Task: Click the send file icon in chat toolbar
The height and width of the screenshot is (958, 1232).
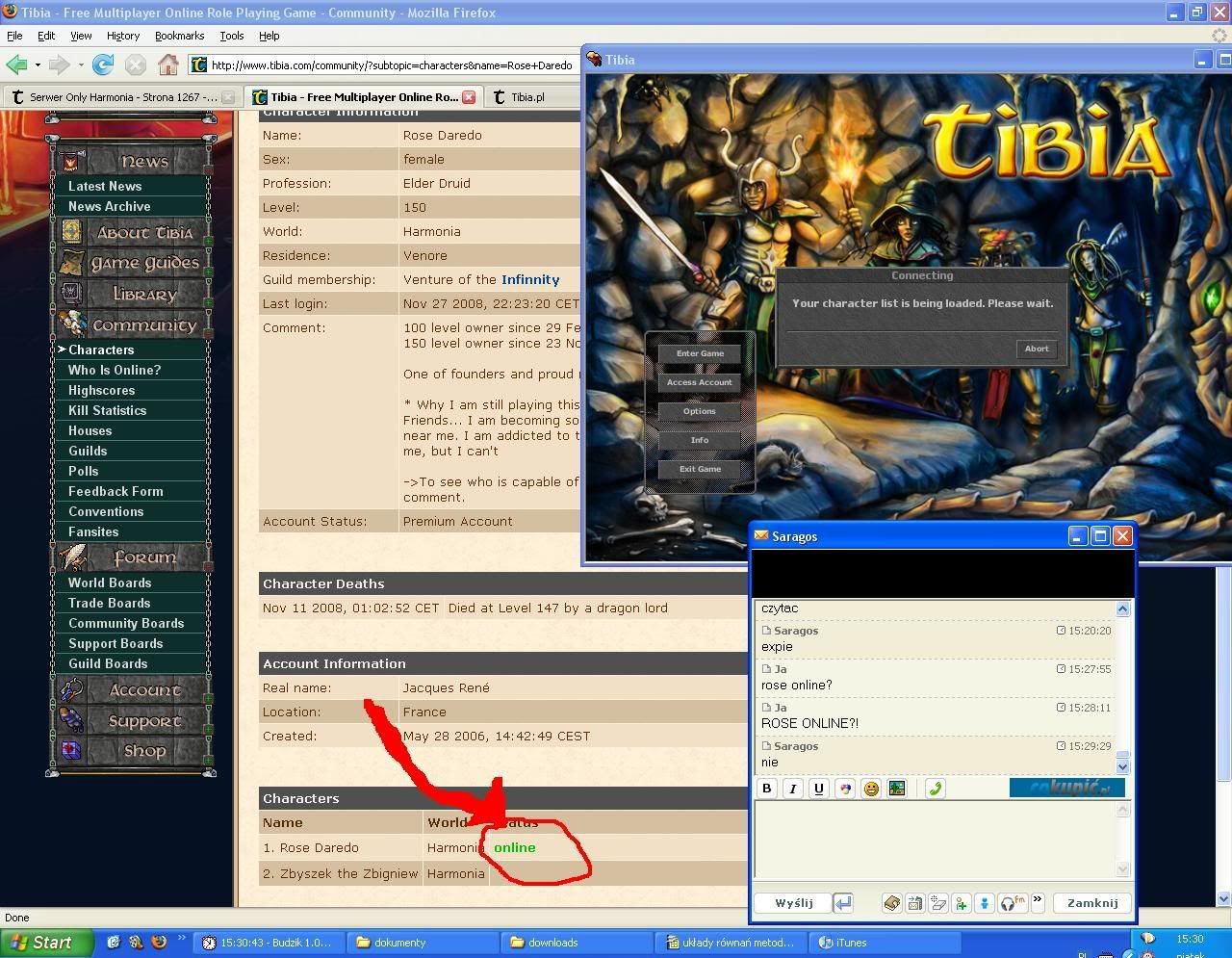Action: pyautogui.click(x=915, y=902)
